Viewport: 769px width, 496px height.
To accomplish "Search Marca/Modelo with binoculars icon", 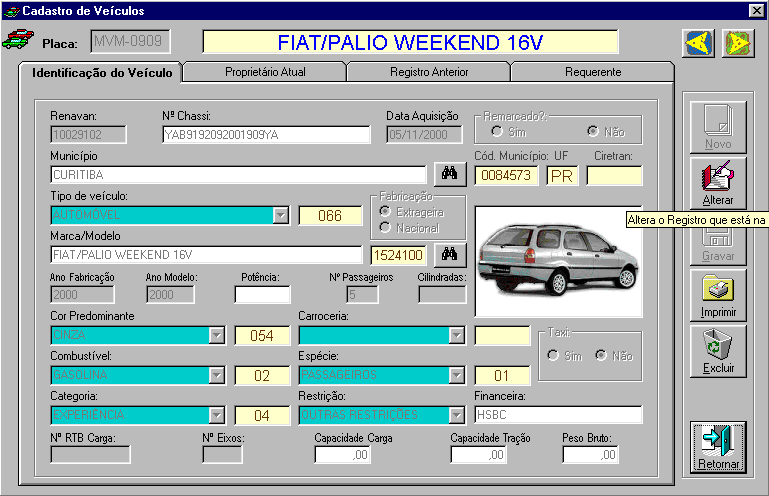I will coord(450,254).
